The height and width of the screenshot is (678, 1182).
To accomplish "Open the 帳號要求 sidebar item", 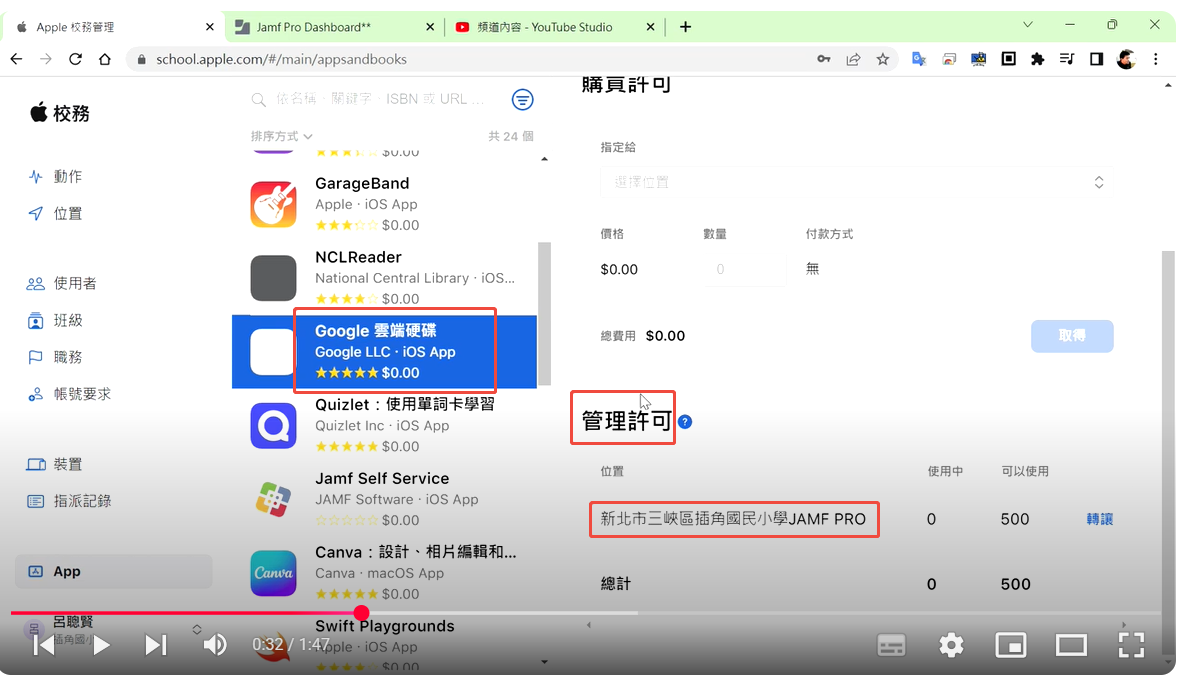I will [69, 394].
